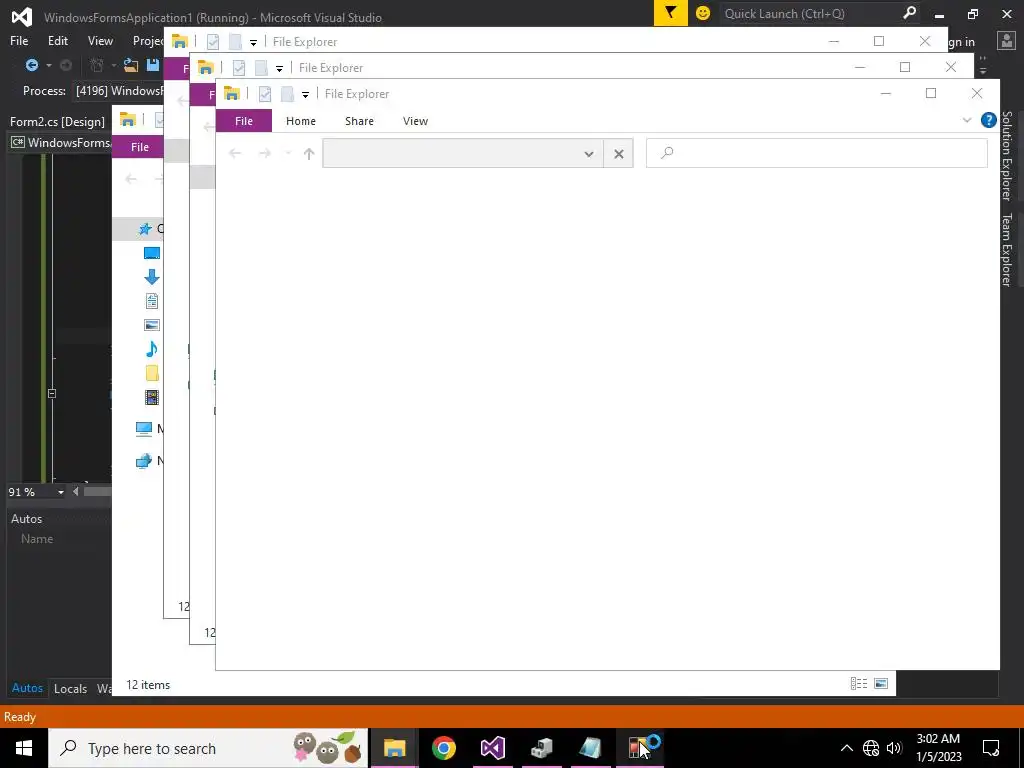Select Music note icon in back File Explorer sidebar
The height and width of the screenshot is (768, 1024).
pos(152,349)
